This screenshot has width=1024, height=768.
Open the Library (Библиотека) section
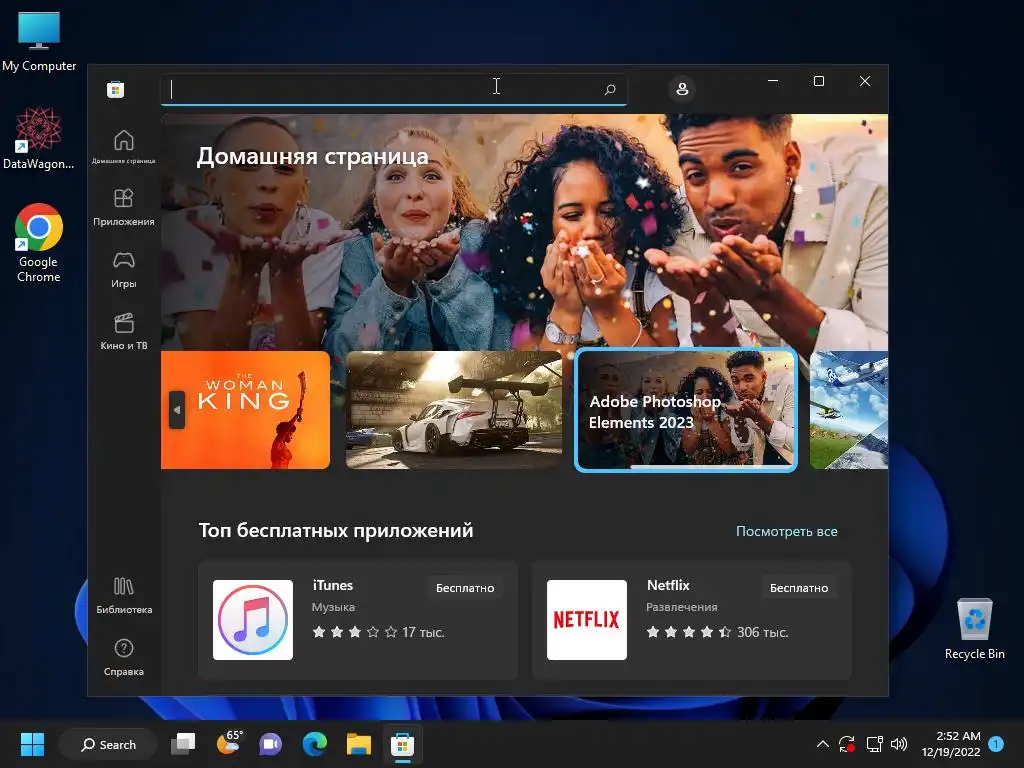(123, 595)
